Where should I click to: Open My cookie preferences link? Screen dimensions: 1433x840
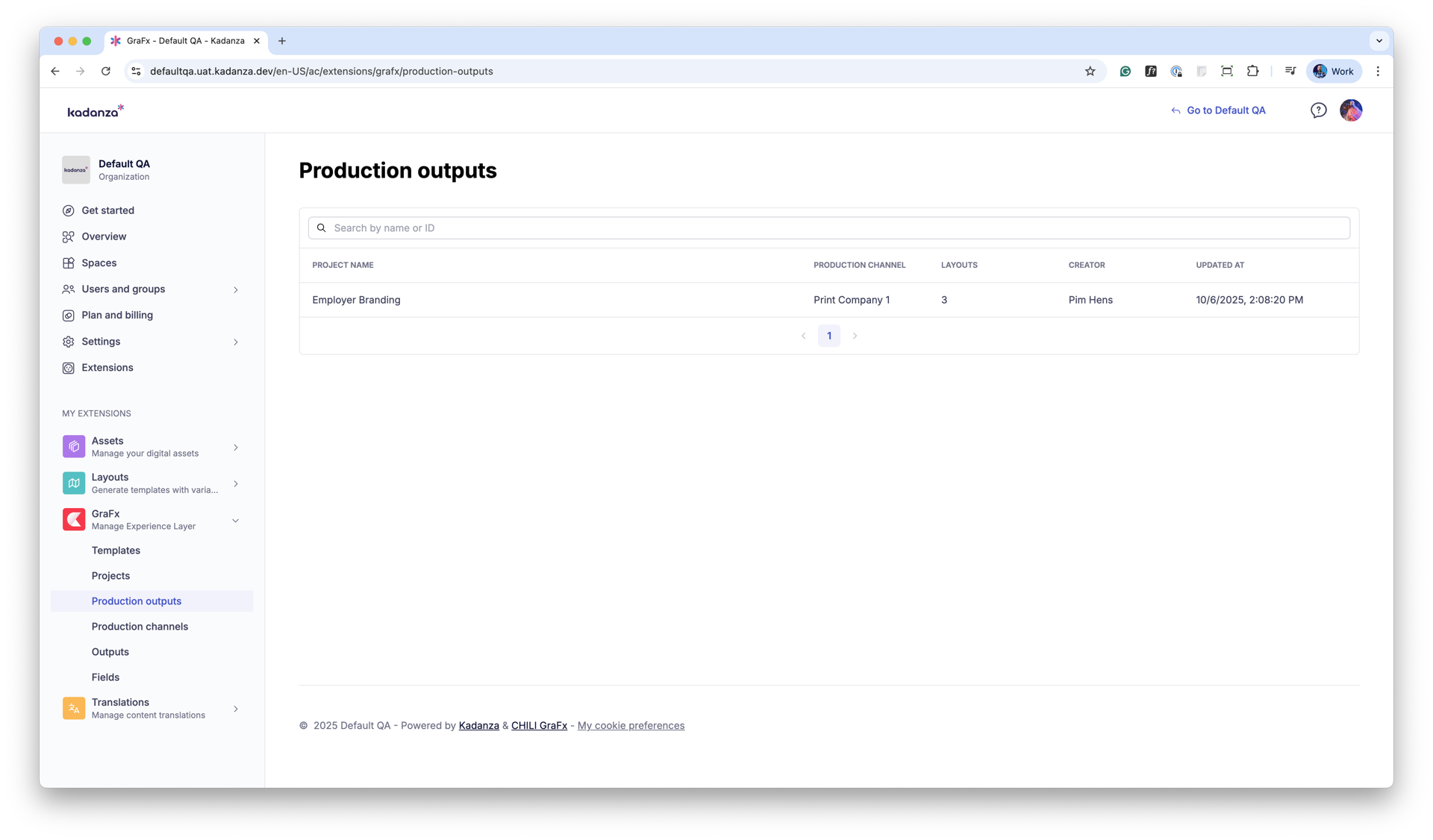pos(631,726)
